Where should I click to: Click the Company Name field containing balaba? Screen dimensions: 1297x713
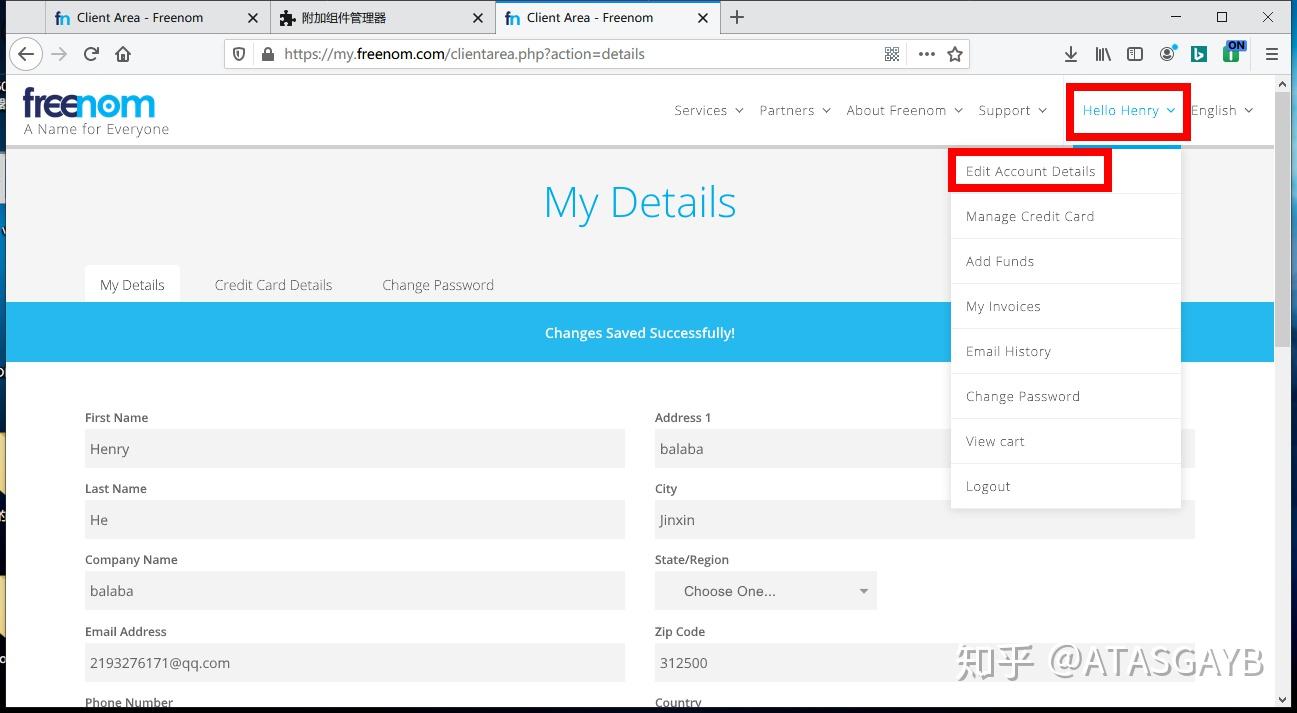tap(355, 591)
